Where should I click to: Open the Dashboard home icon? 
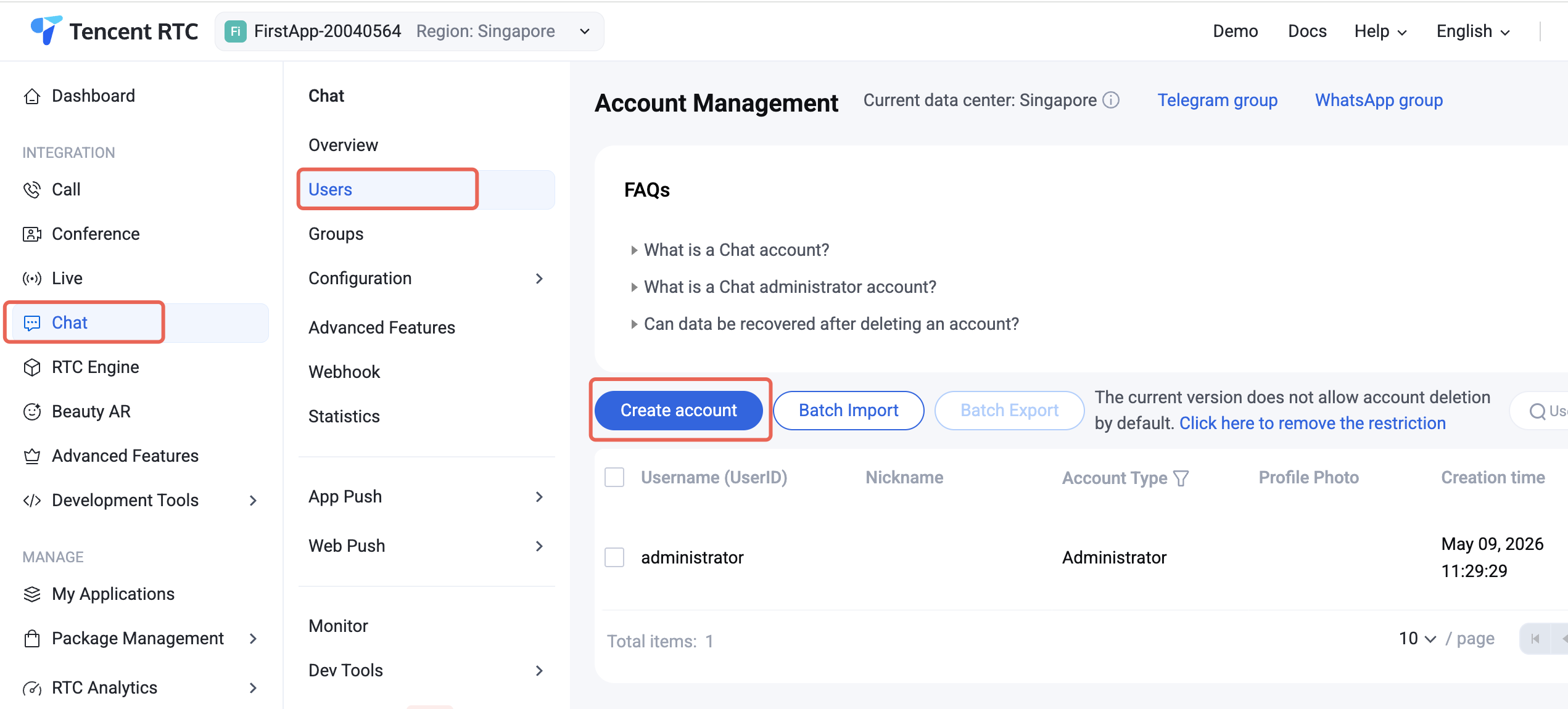[32, 96]
